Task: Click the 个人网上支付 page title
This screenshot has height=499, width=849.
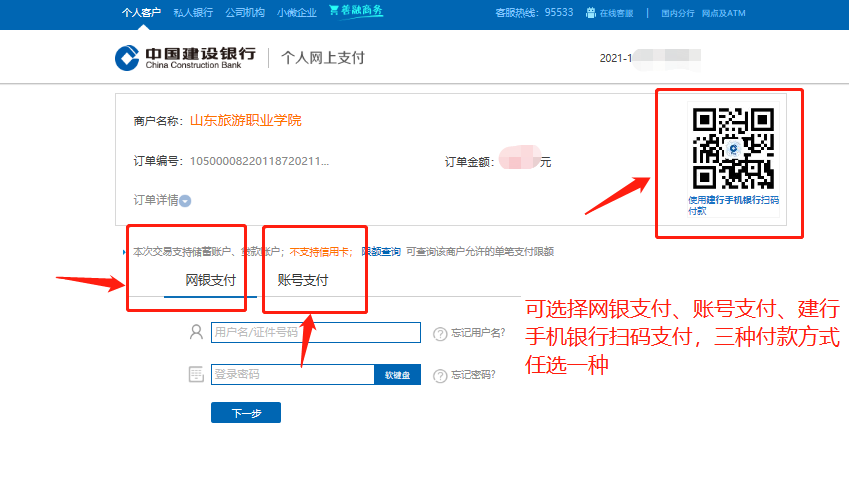Action: tap(323, 57)
